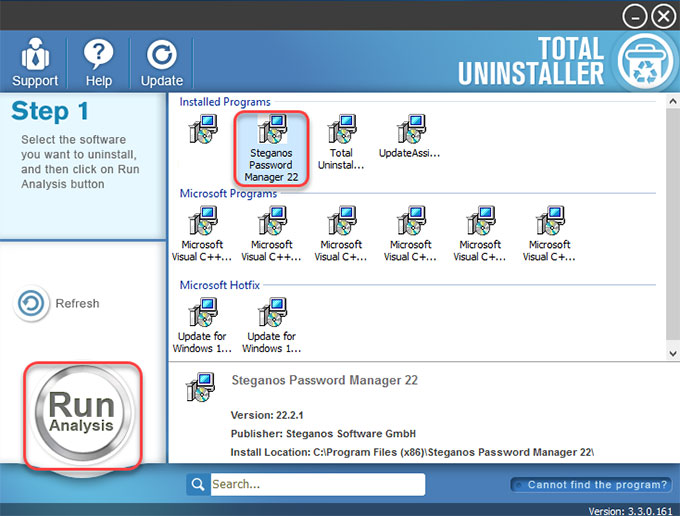
Task: Select the first Update for Windows 1... hotfix
Action: [x=202, y=325]
